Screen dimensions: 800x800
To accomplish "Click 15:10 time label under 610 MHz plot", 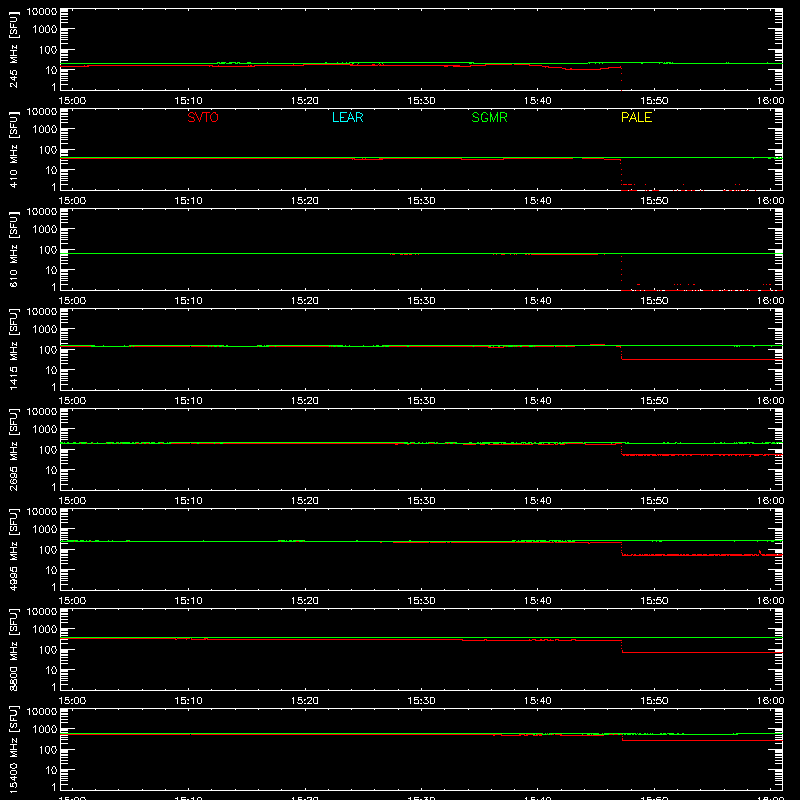I will [x=188, y=301].
